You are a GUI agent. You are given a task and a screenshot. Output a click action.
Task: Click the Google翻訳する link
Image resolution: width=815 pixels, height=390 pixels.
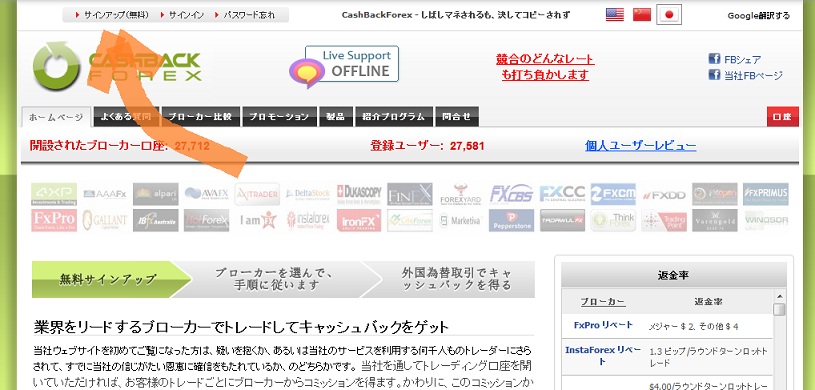758,16
